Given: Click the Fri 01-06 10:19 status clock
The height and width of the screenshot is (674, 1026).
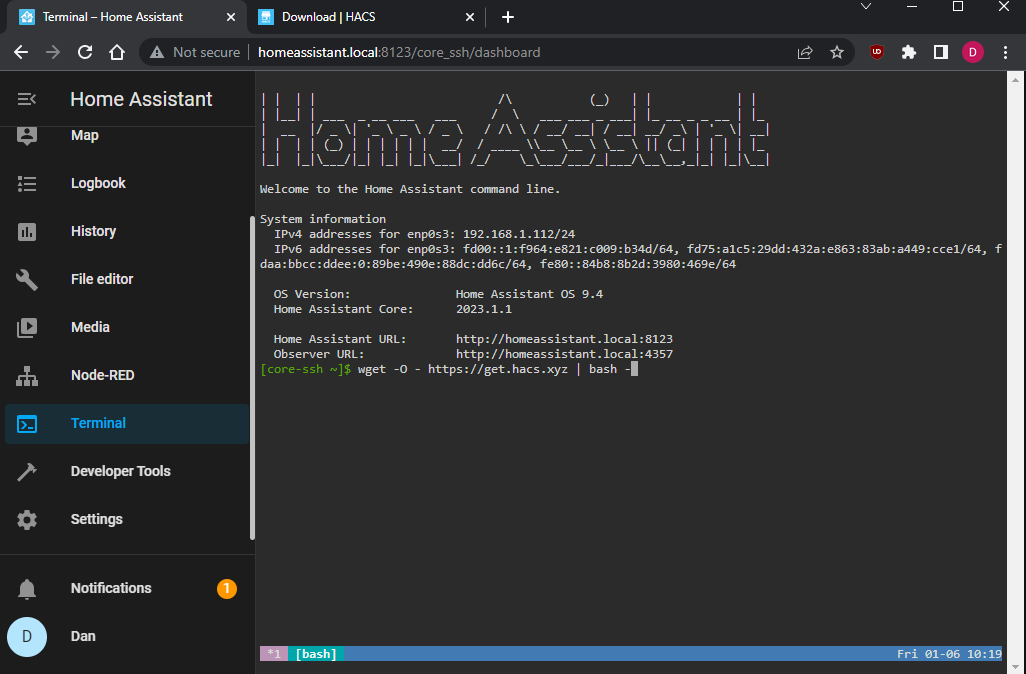Looking at the screenshot, I should click(949, 654).
